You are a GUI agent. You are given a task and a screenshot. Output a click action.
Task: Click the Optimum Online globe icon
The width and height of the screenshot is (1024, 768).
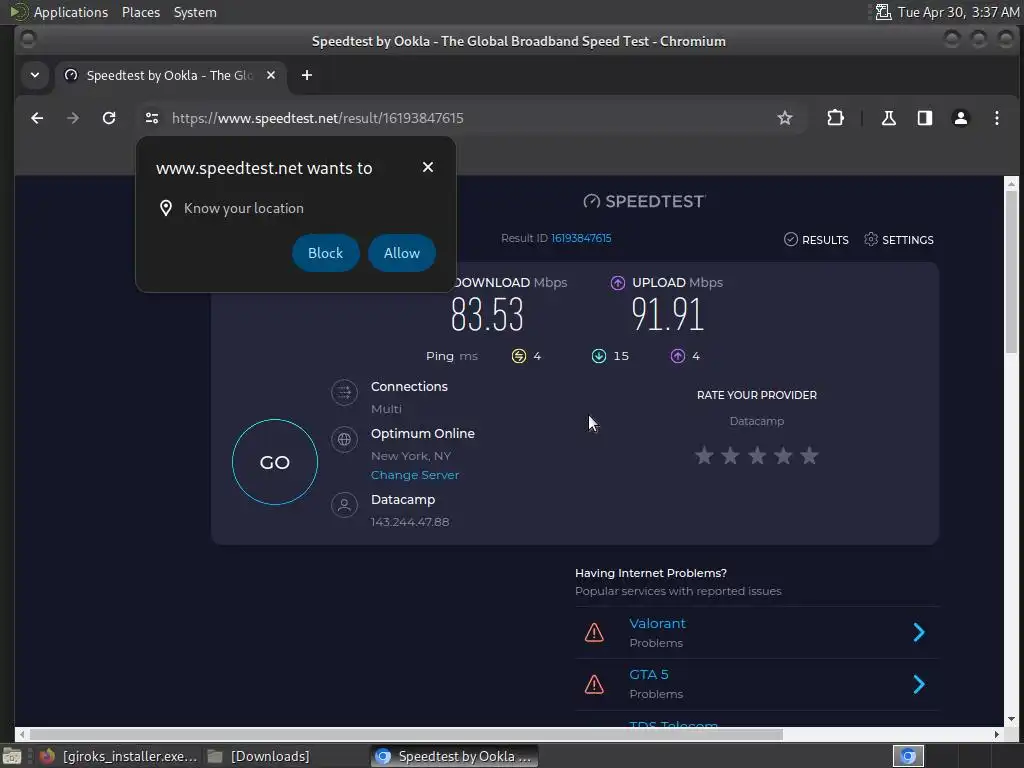click(344, 440)
